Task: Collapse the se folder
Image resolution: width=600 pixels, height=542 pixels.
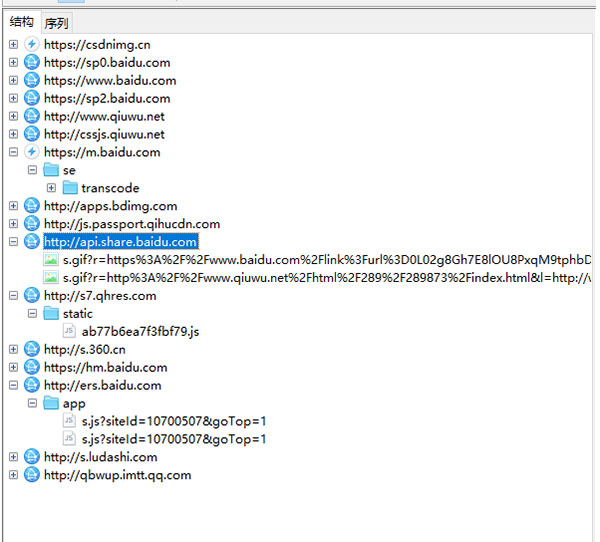Action: 33,170
